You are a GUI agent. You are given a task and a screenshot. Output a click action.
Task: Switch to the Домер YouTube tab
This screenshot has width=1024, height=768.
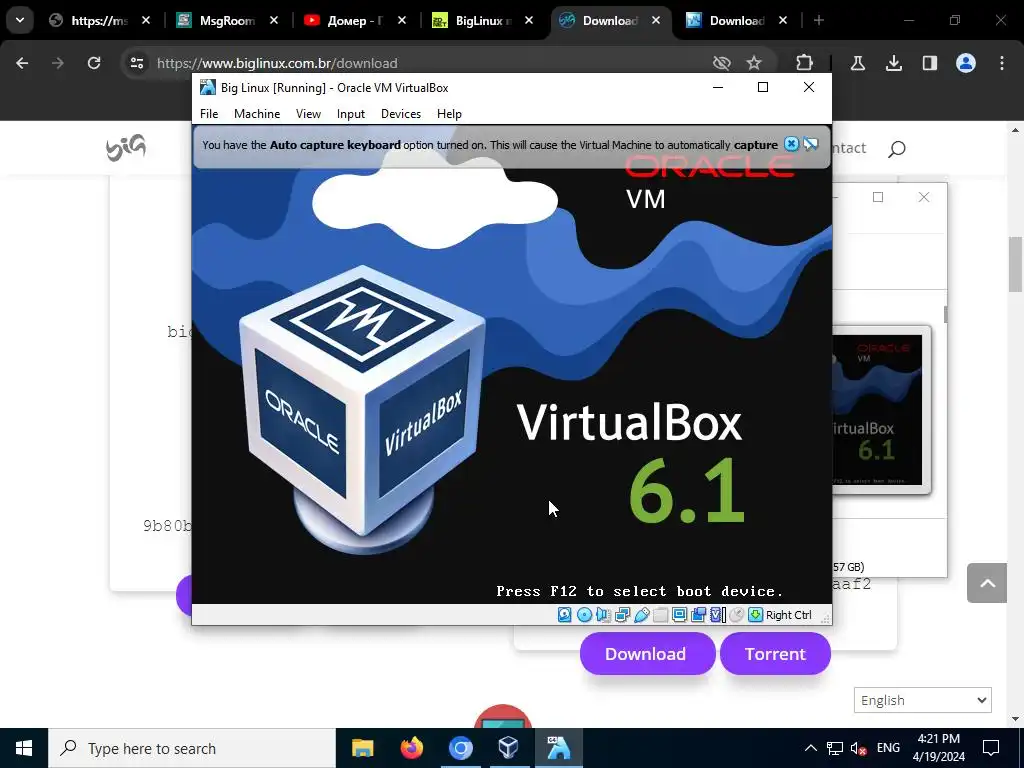355,21
